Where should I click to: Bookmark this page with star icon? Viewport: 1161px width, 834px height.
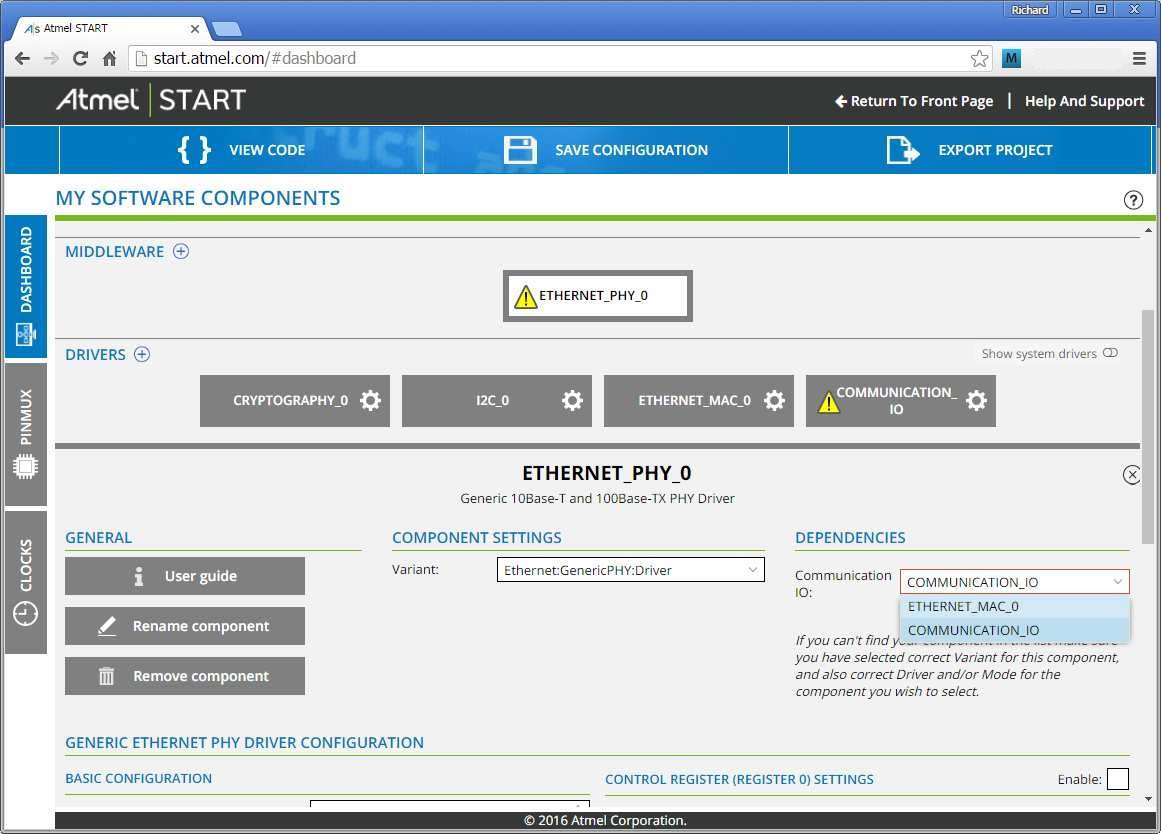click(x=980, y=59)
